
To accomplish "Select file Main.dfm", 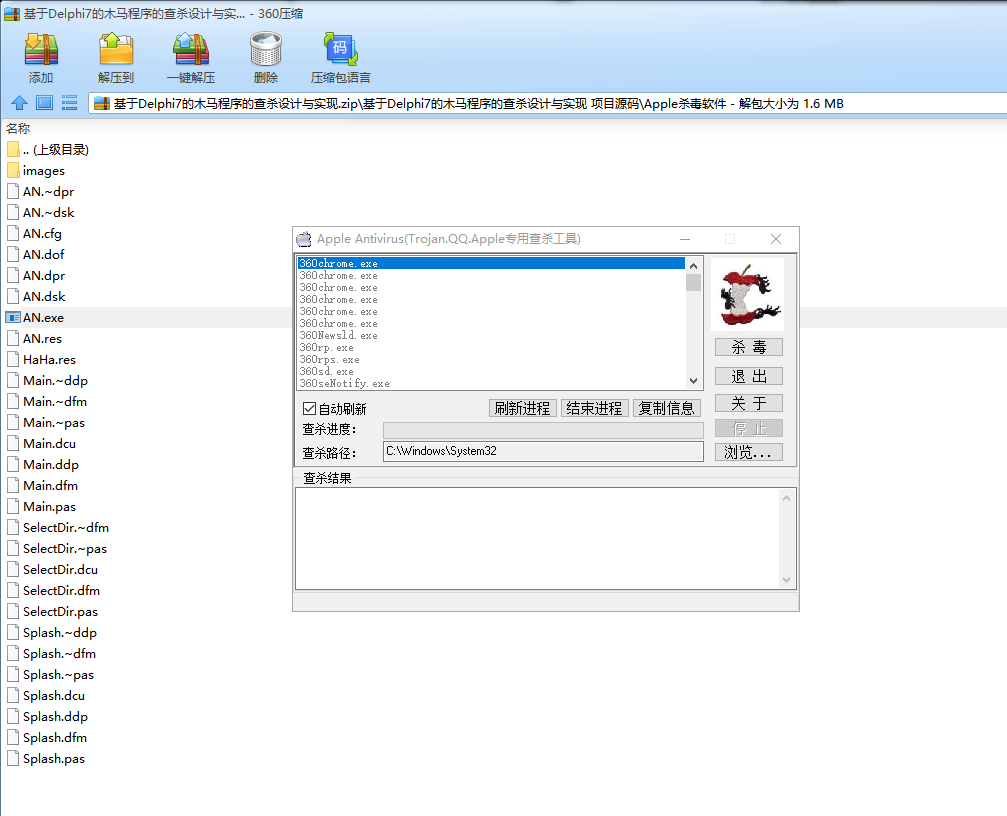I will (x=42, y=485).
